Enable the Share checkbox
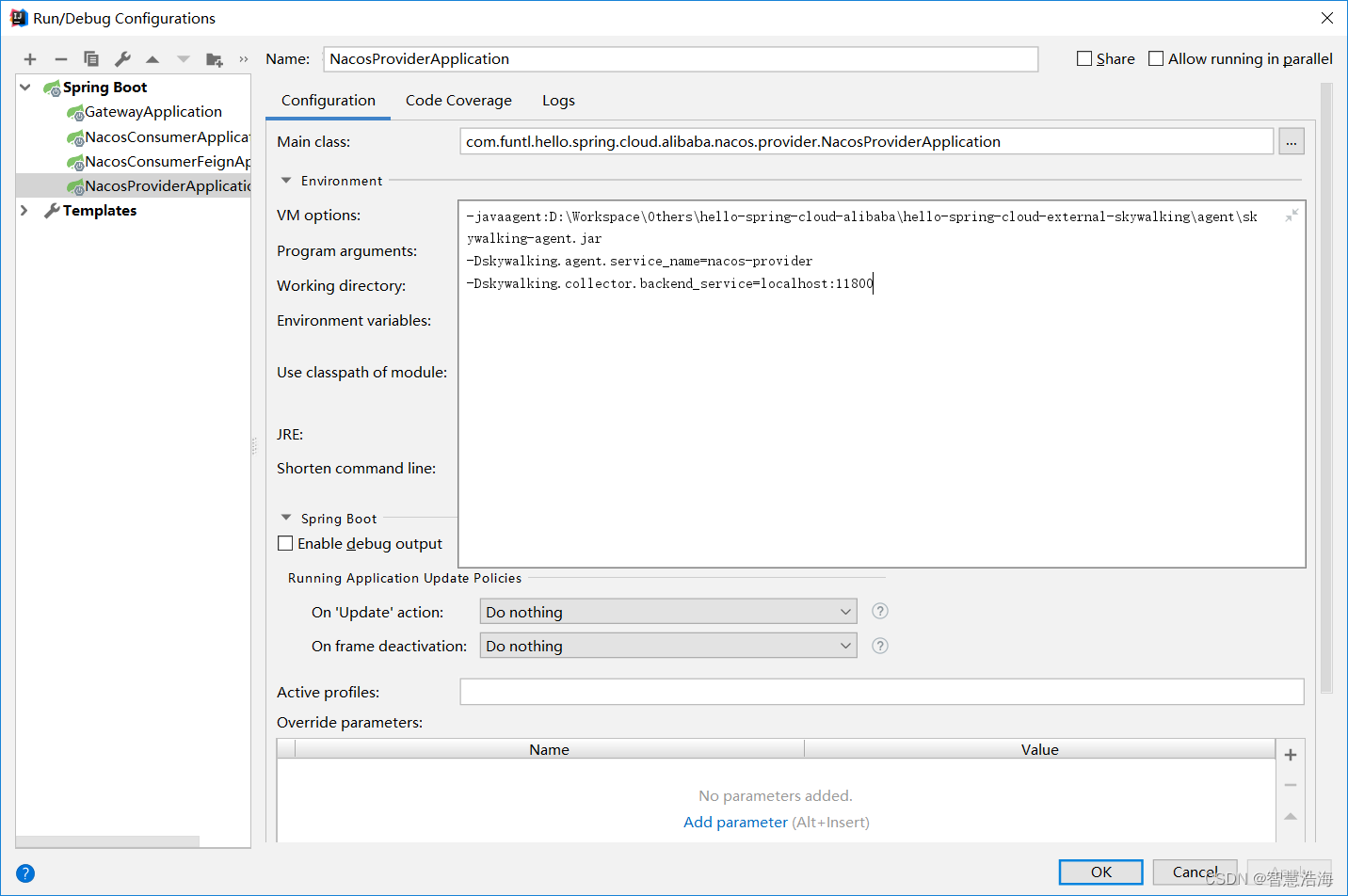This screenshot has height=896, width=1348. 1084,57
